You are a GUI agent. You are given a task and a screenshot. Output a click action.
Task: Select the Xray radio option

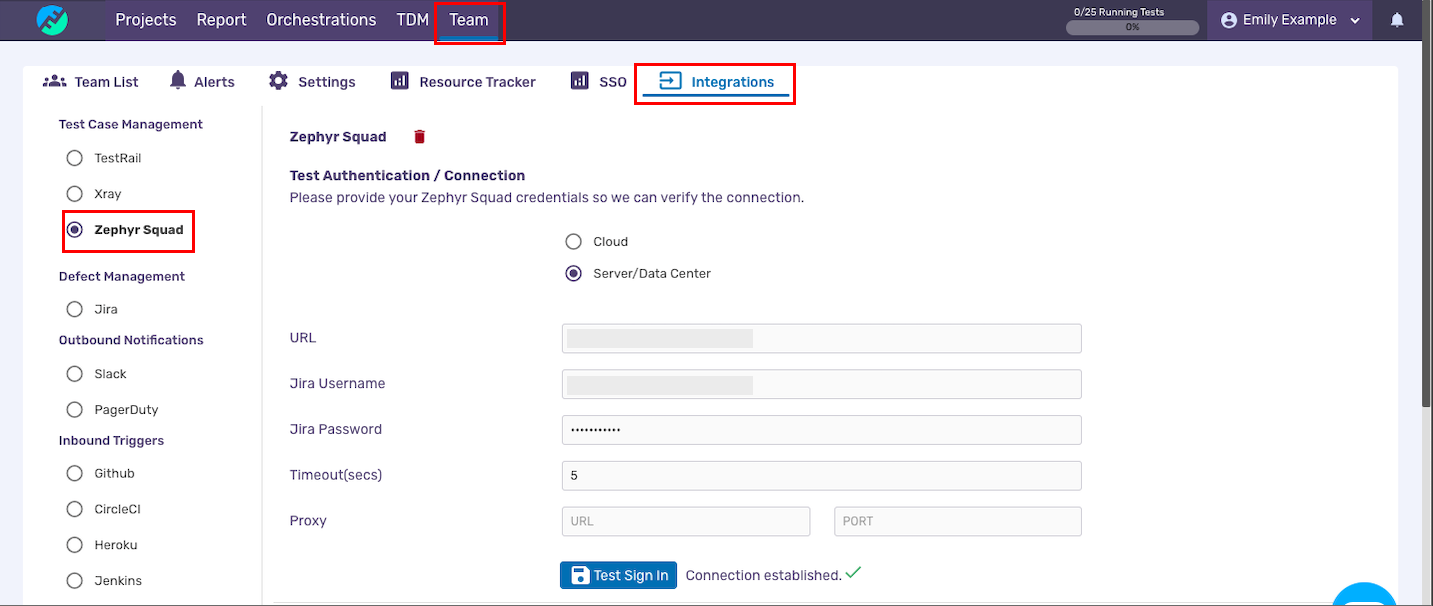[74, 194]
